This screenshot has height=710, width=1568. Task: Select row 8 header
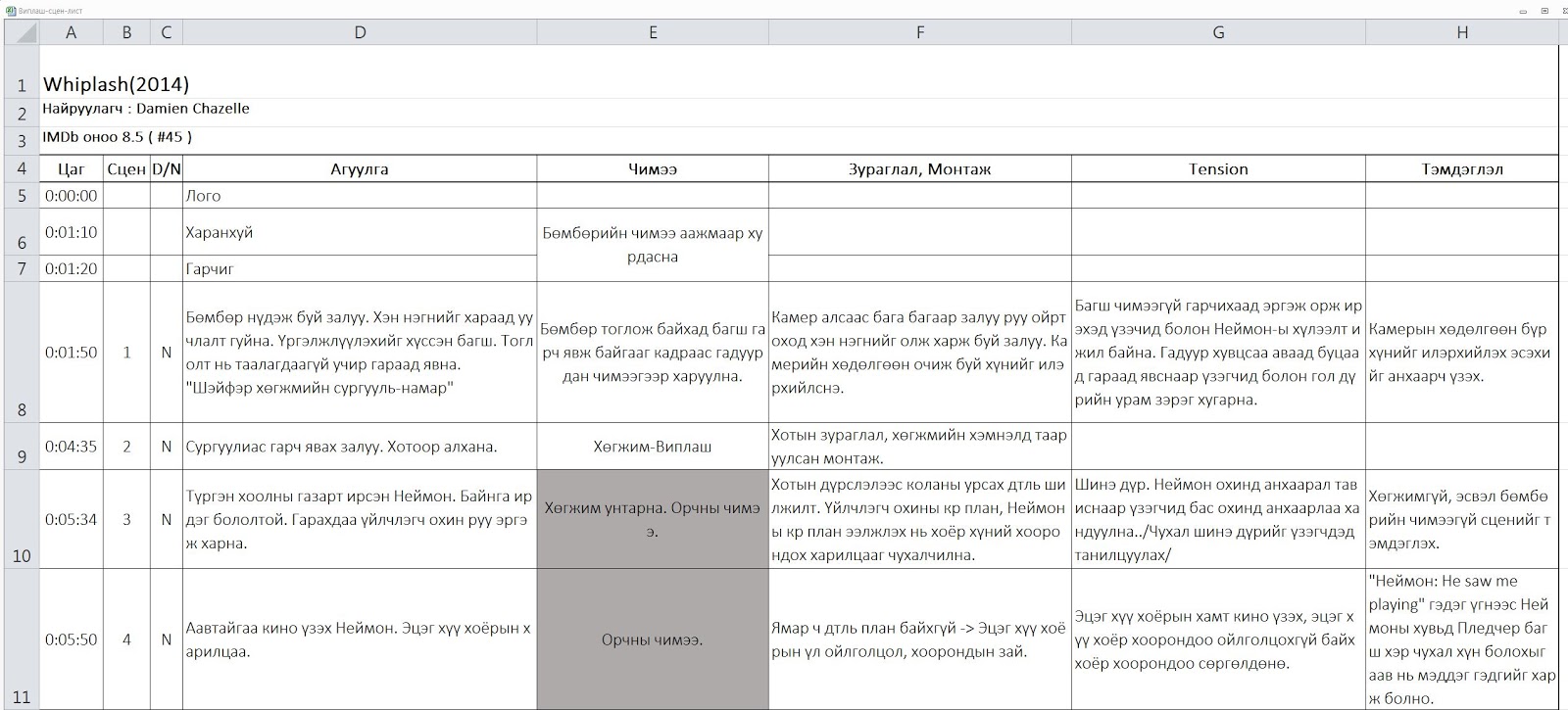pos(22,353)
